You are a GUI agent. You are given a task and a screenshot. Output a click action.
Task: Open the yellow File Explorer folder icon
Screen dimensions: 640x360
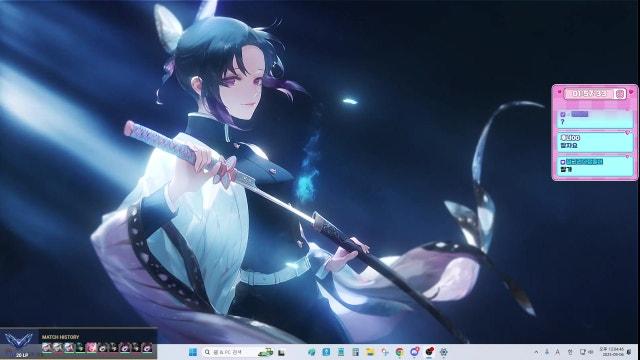click(x=370, y=352)
